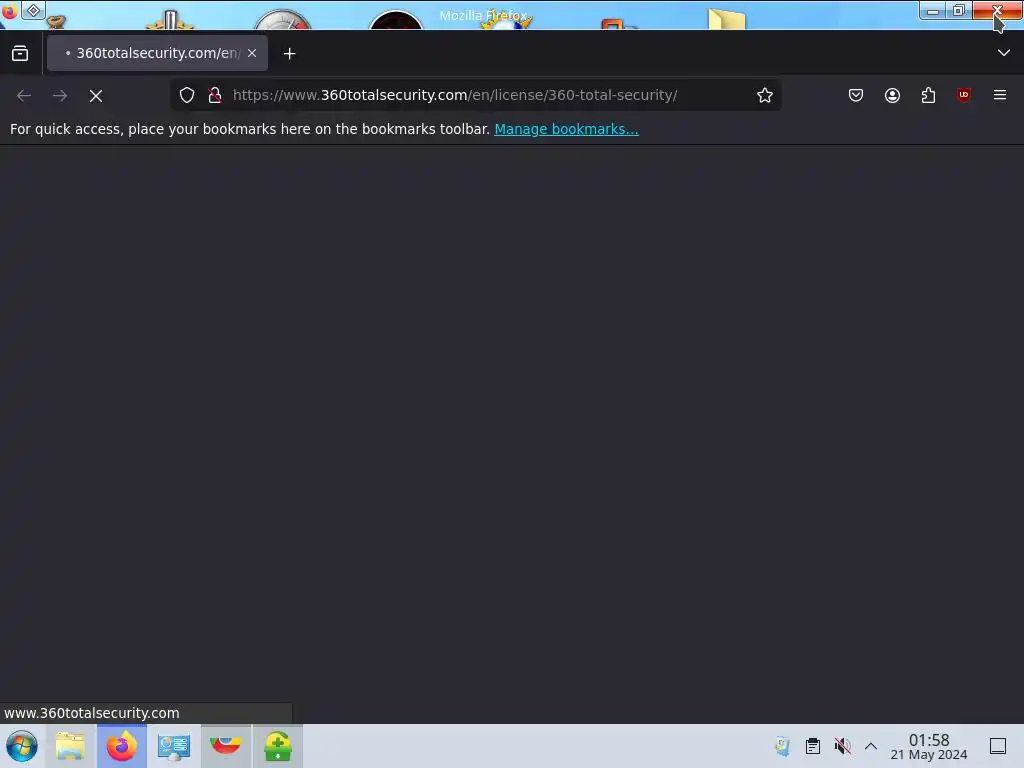This screenshot has width=1024, height=768.
Task: Open the file manager from the taskbar
Action: [x=70, y=746]
